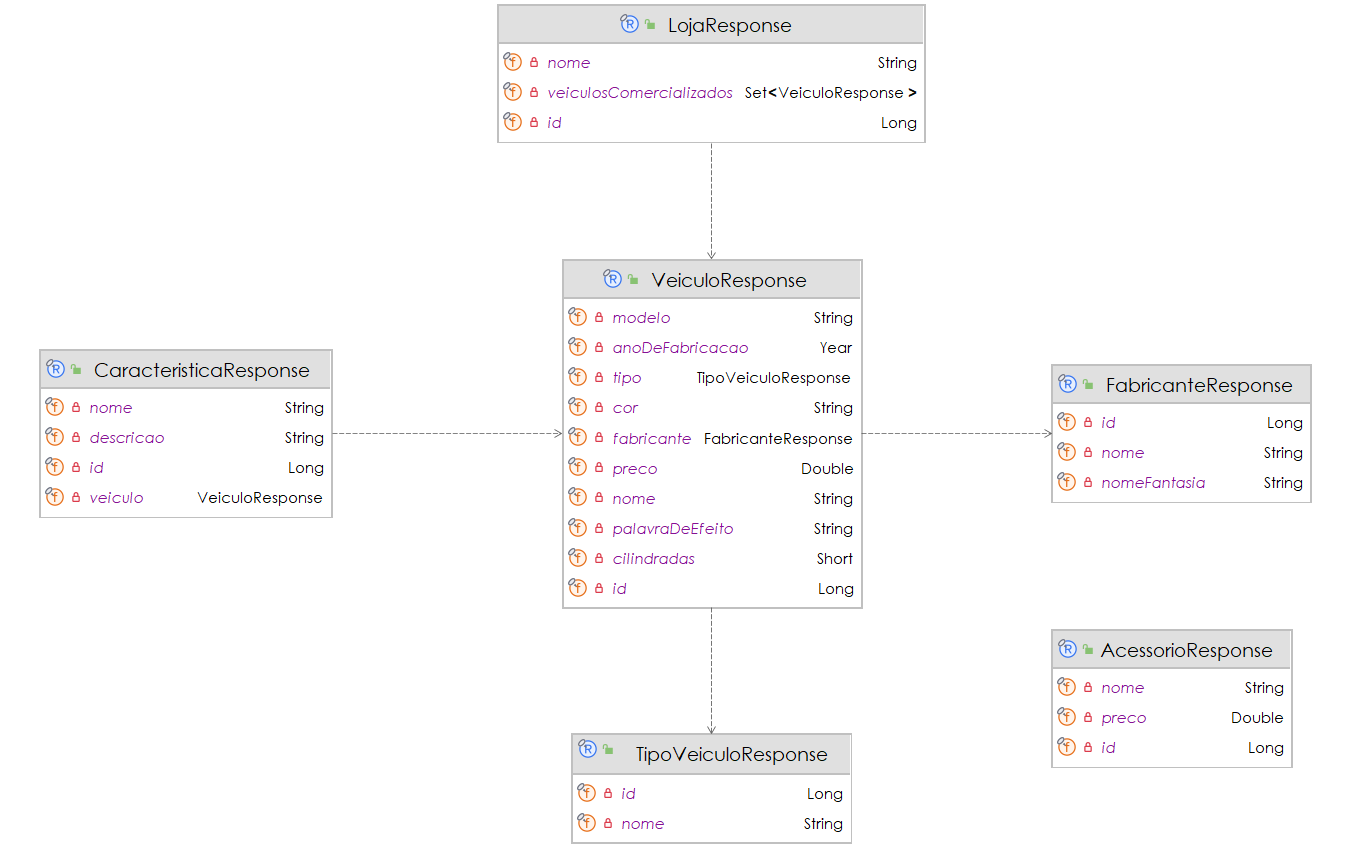Click the cor field name

click(x=625, y=408)
